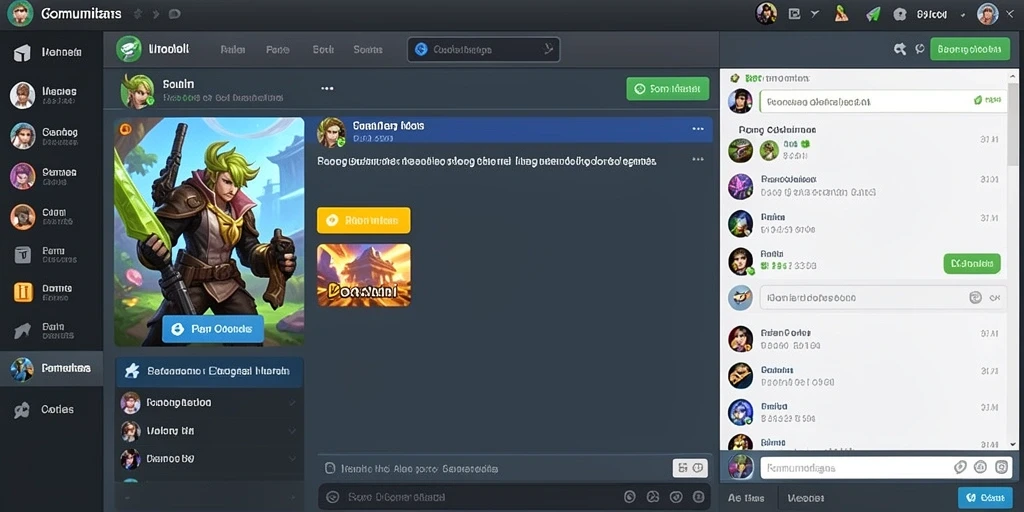
Task: Click the search icon beside green header button
Action: tap(900, 48)
